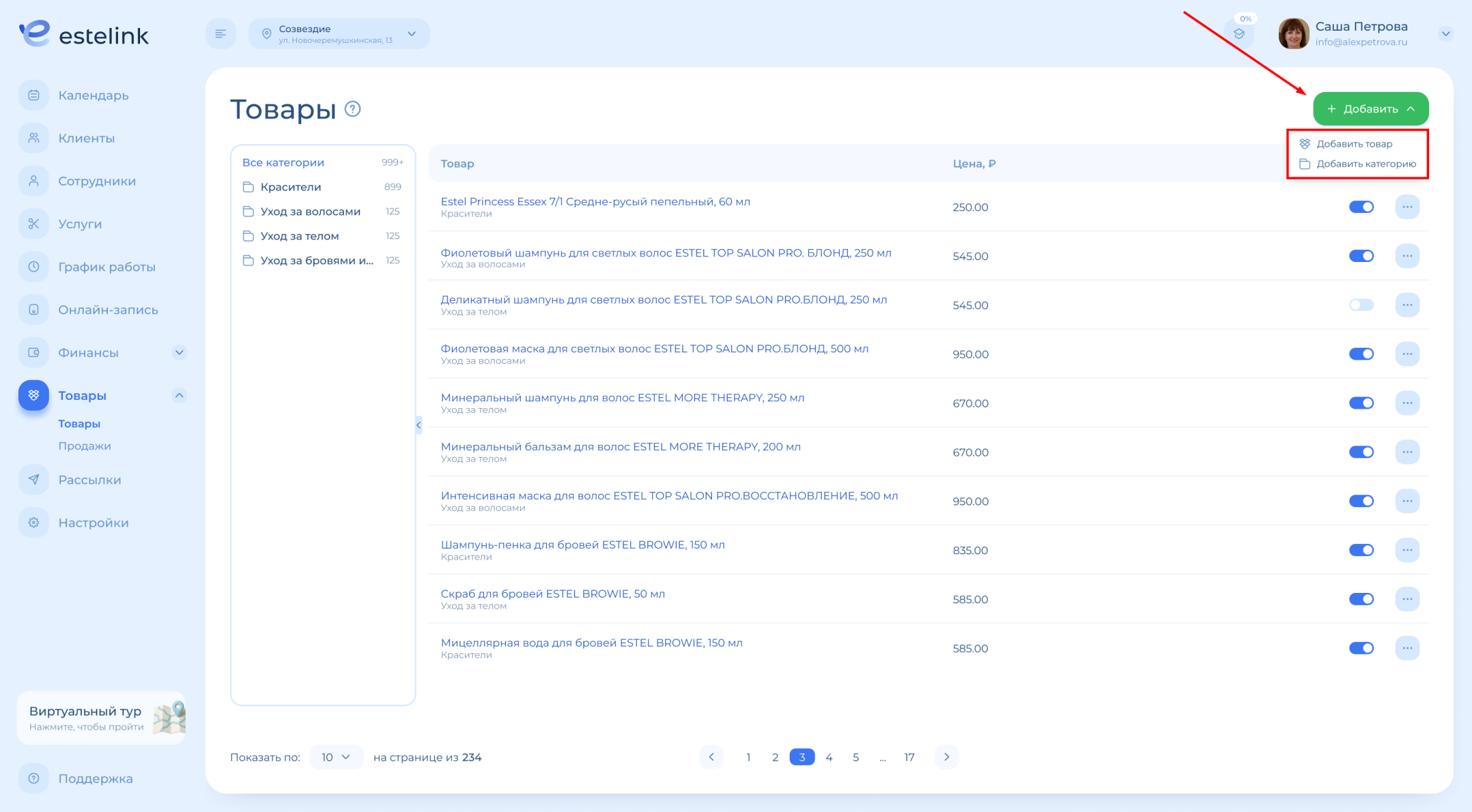The image size is (1472, 812).
Task: Open more options for Деликатный шампунь row
Action: point(1407,305)
